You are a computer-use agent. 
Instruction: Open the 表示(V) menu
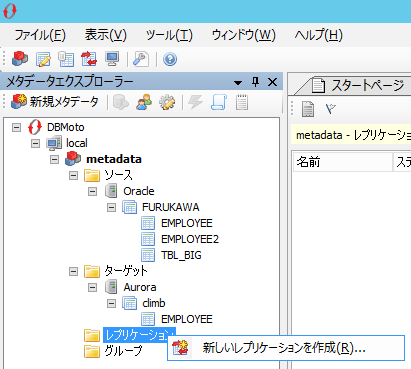coord(106,35)
